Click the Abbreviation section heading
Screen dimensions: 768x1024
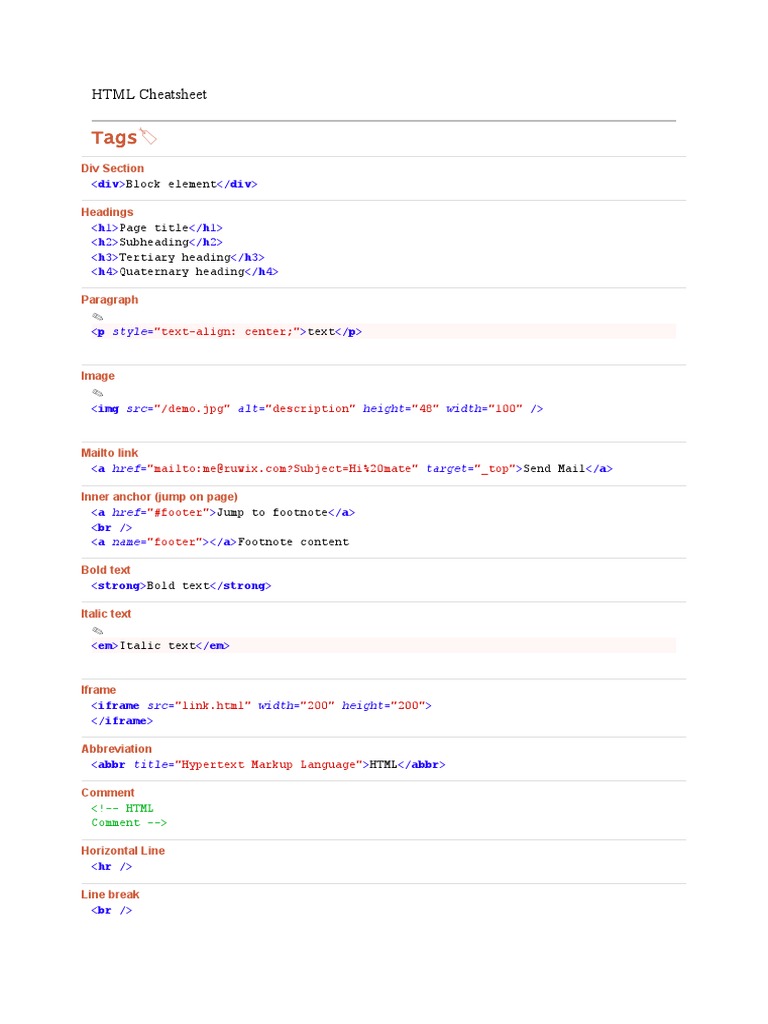click(x=116, y=749)
